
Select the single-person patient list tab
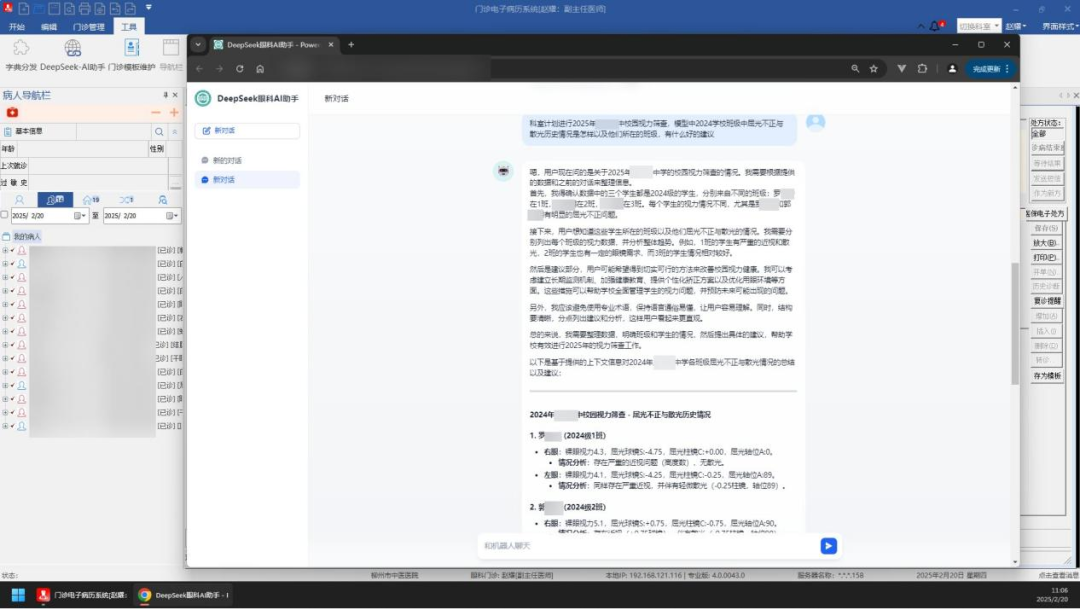point(19,200)
